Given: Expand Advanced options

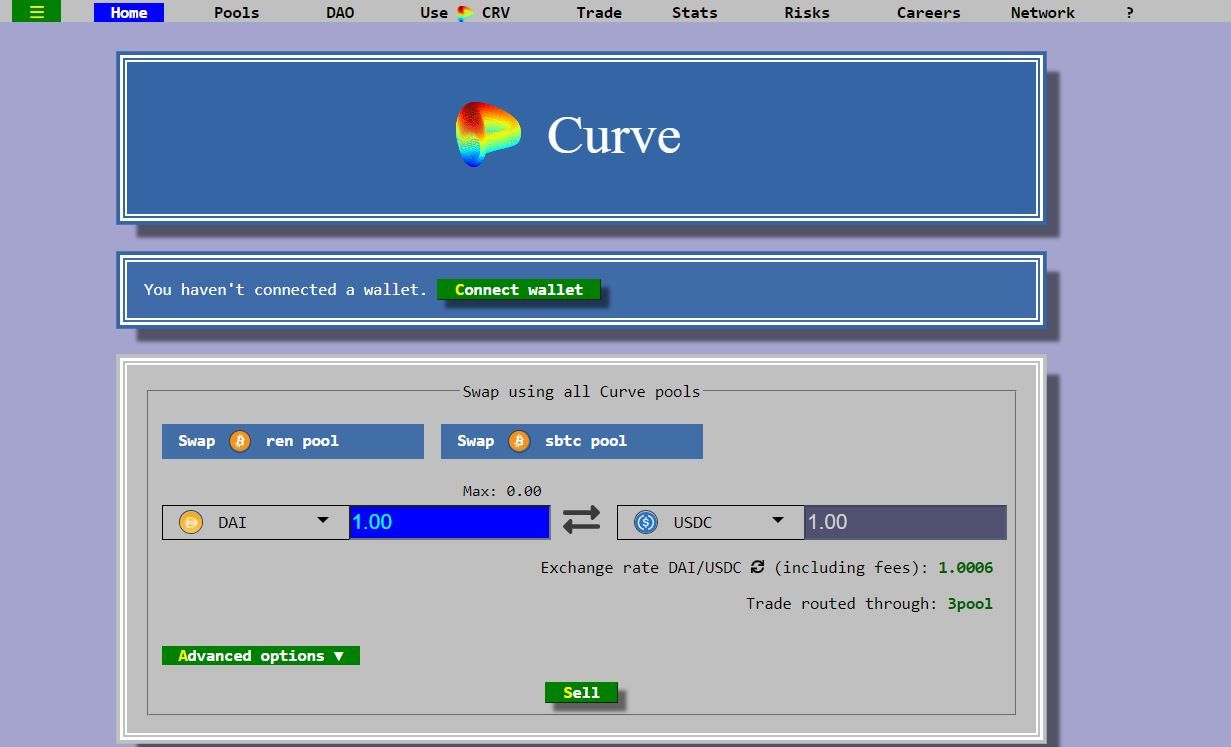Looking at the screenshot, I should [260, 656].
